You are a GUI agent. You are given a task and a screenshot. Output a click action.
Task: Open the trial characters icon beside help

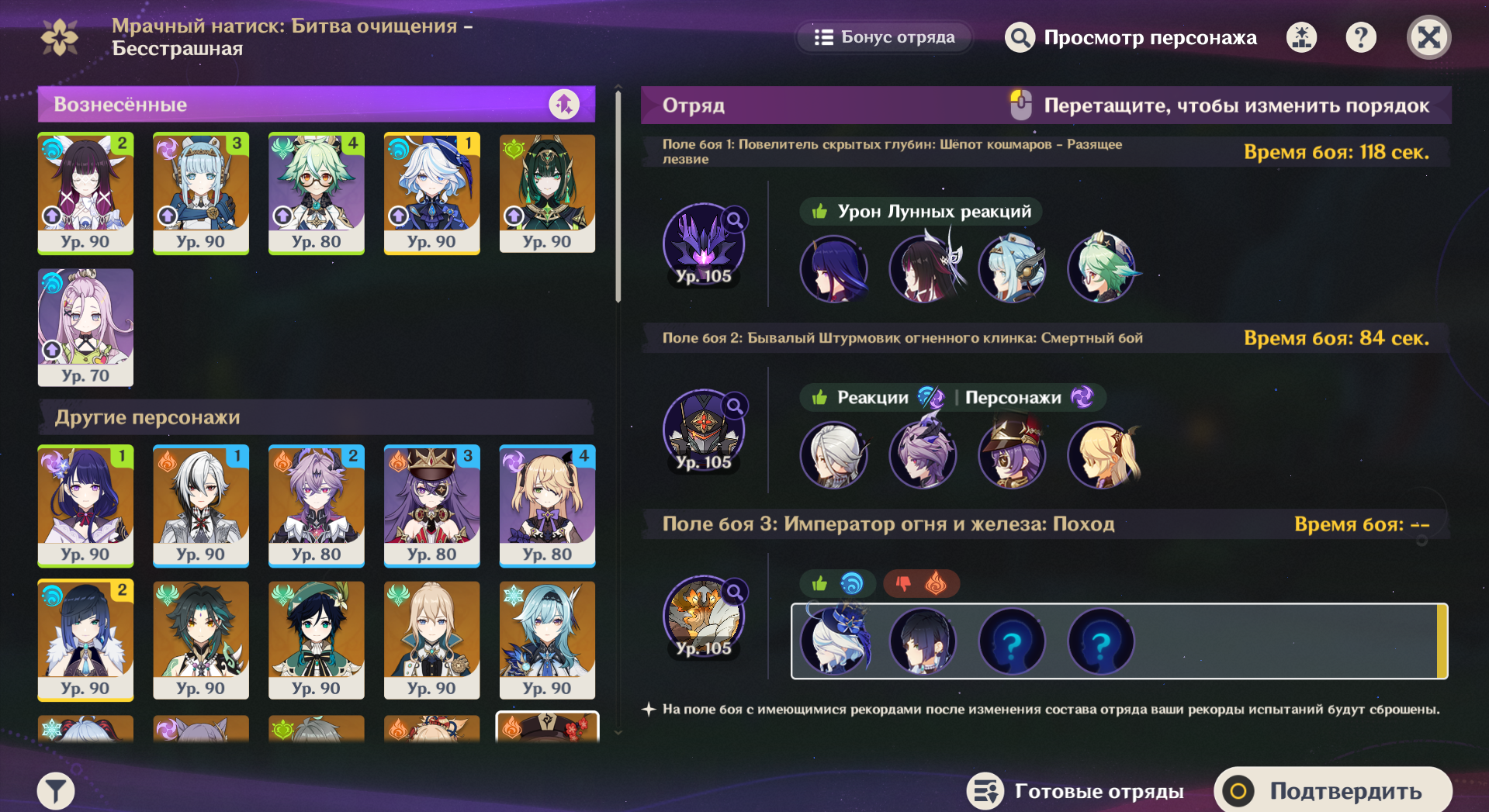click(1302, 37)
